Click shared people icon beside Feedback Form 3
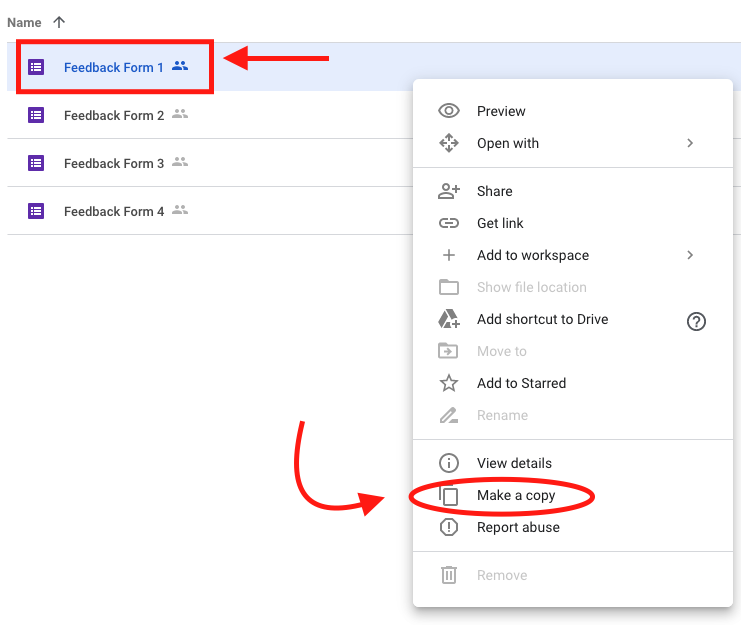 (180, 162)
